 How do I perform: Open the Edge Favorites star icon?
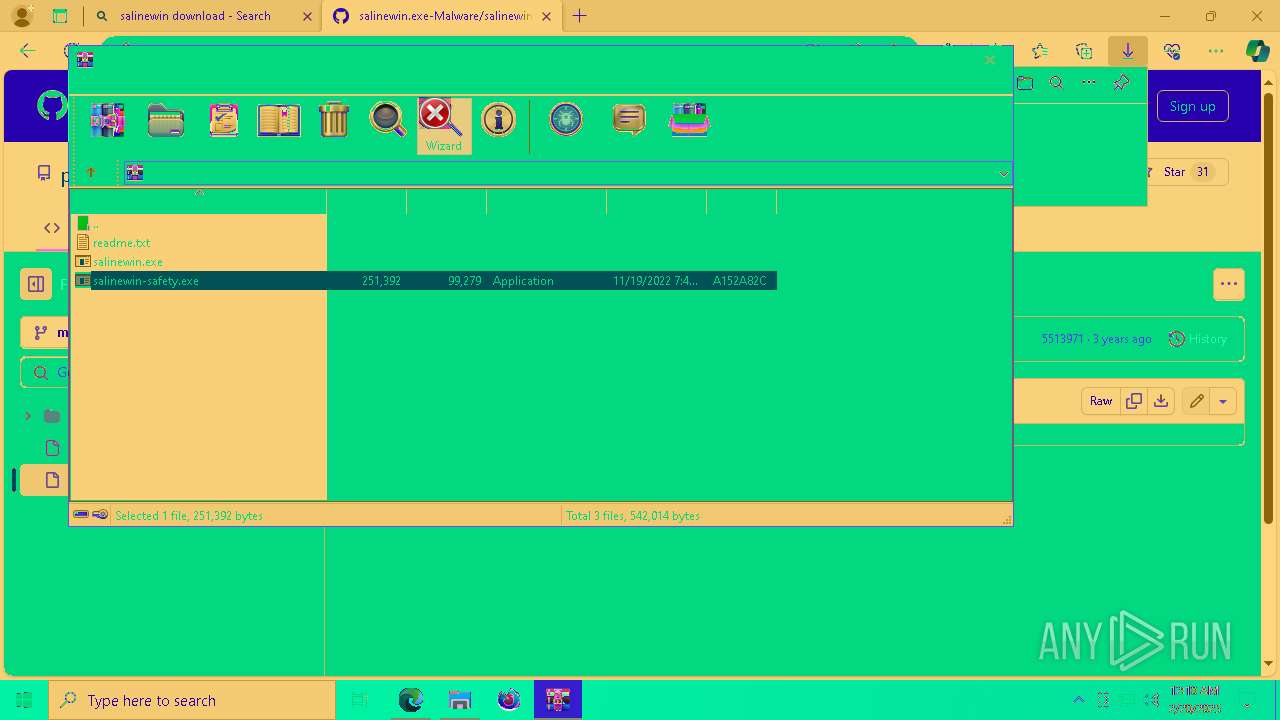[1040, 51]
